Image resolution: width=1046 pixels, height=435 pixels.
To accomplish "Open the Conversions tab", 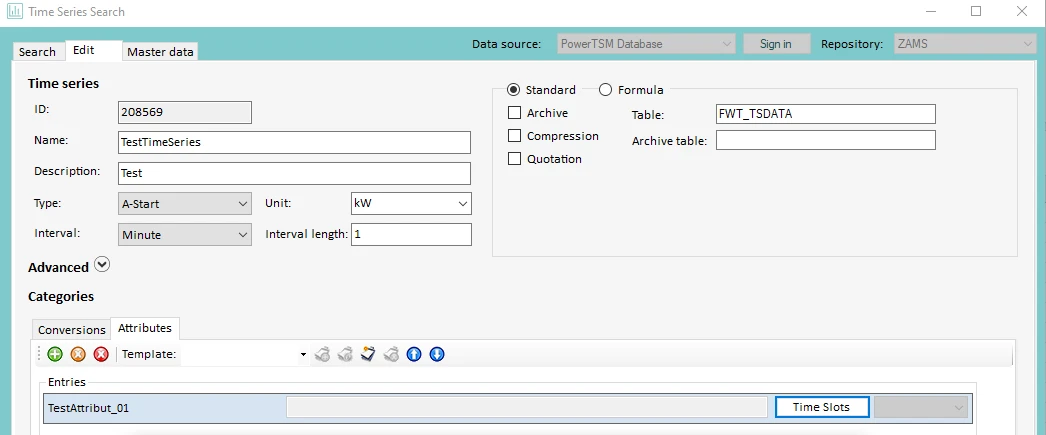I will click(x=71, y=329).
